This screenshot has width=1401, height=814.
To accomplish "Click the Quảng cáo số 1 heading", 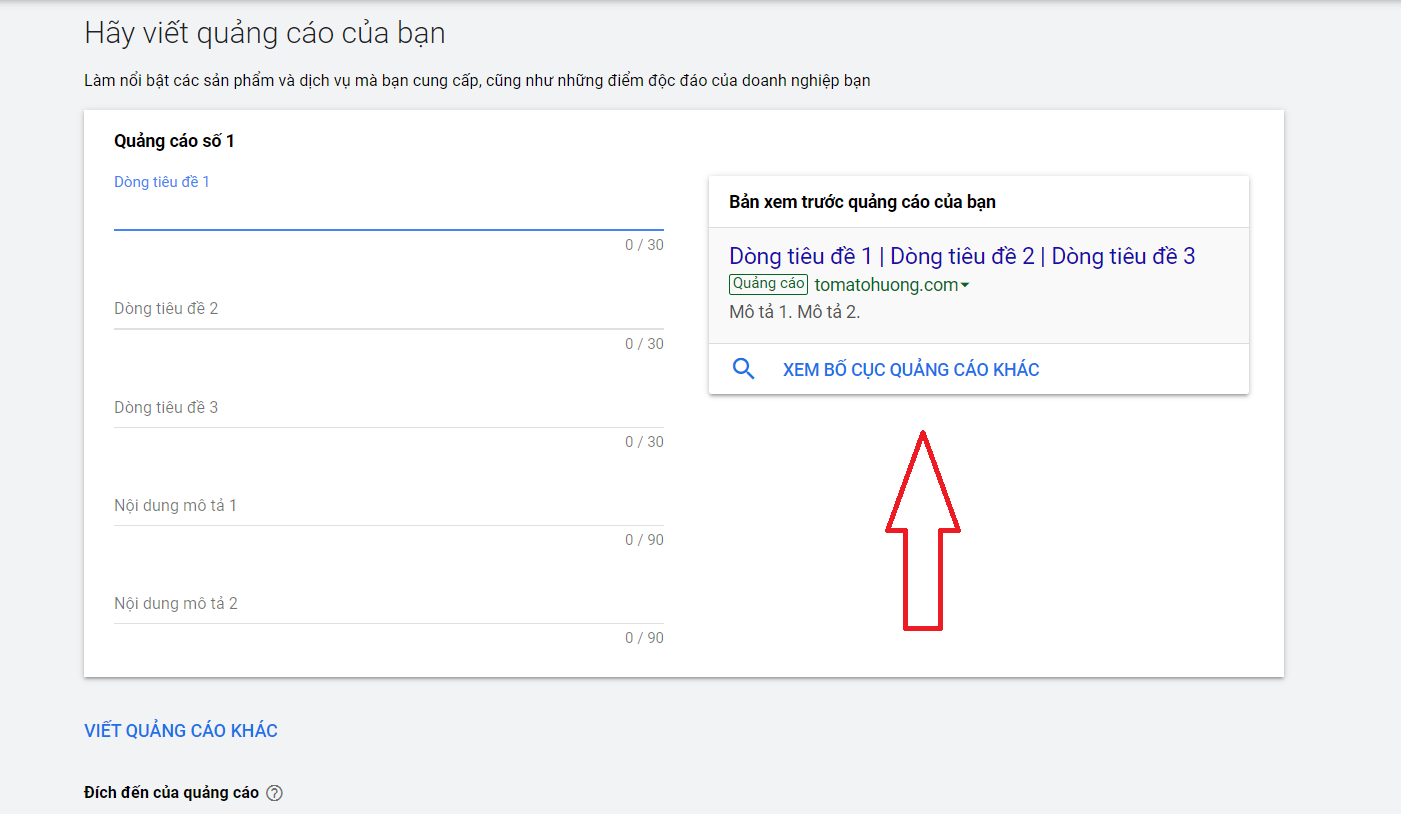I will (x=174, y=141).
